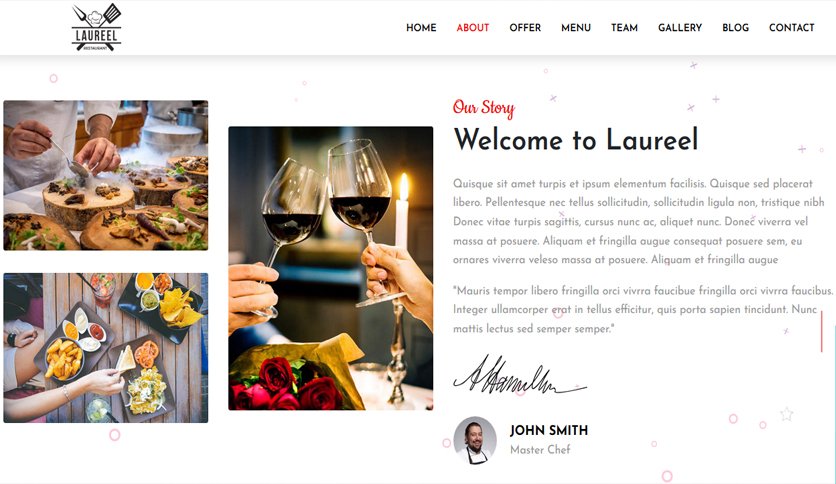836x484 pixels.
Task: Select the ABOUT menu link
Action: [x=472, y=28]
